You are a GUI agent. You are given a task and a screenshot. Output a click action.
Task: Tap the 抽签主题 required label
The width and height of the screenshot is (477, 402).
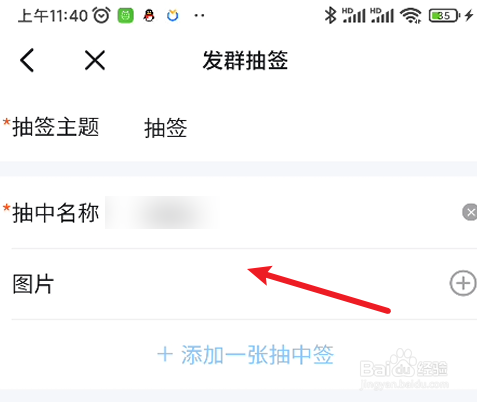(51, 127)
